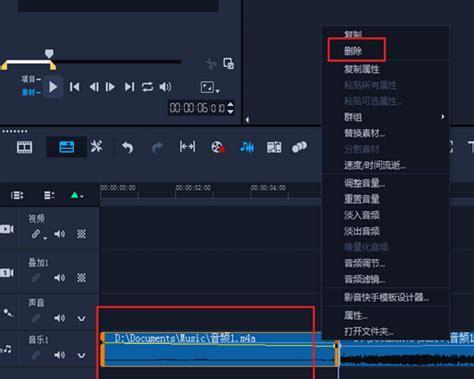
Task: Jump to the end of the clip
Action: [x=129, y=87]
